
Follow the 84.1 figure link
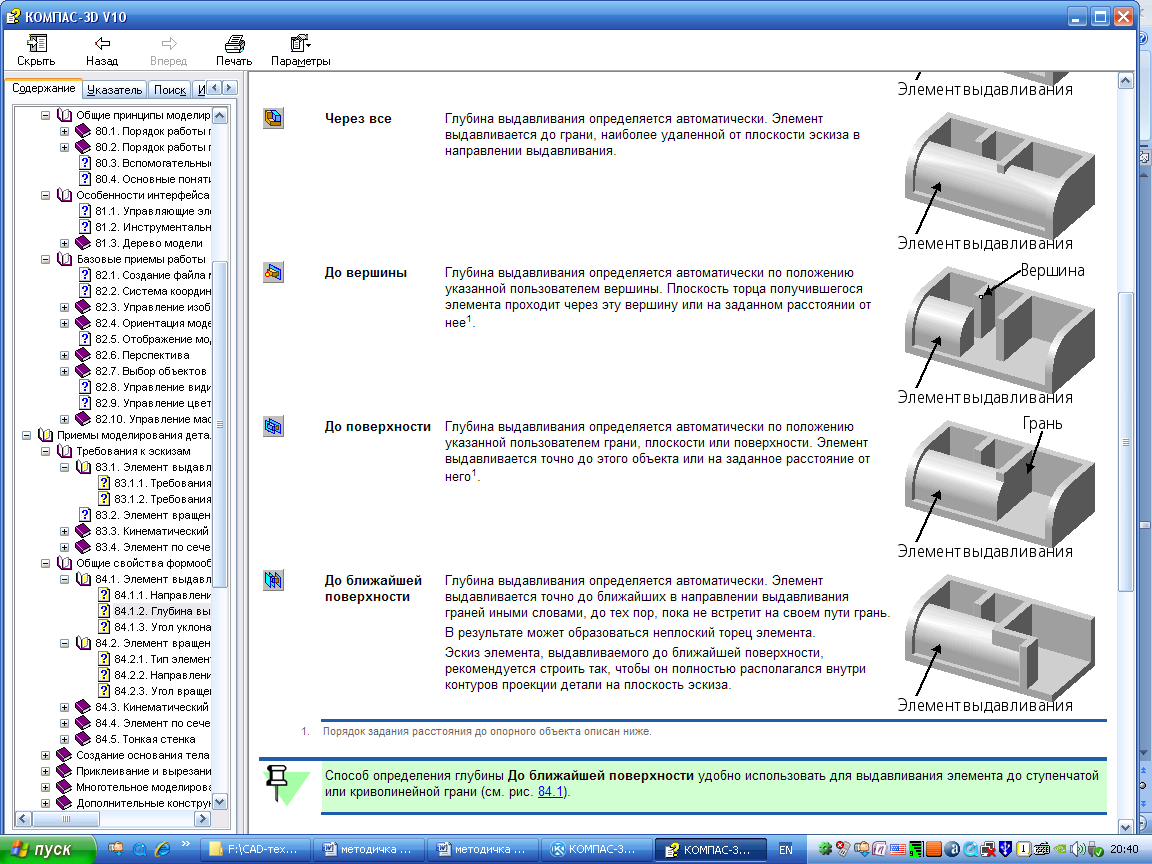click(x=550, y=791)
